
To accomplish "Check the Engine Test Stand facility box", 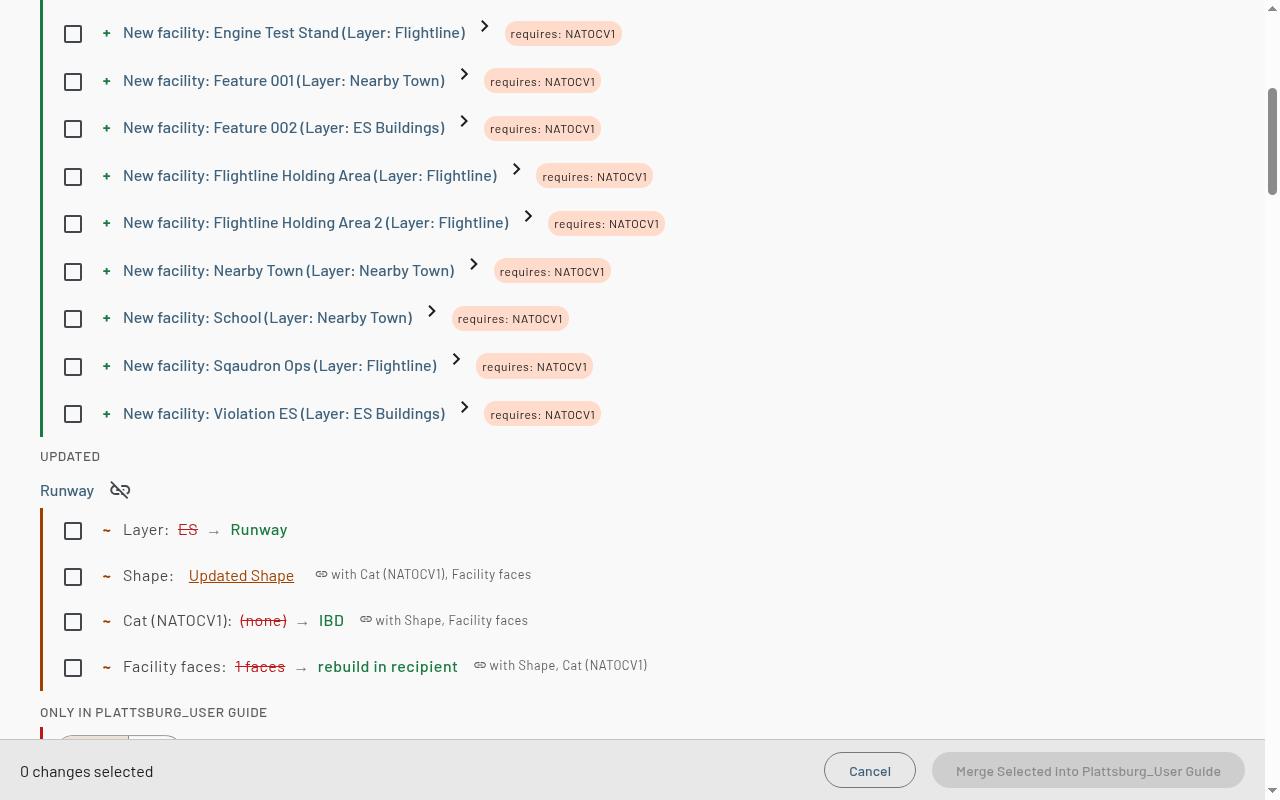I will click(x=73, y=34).
